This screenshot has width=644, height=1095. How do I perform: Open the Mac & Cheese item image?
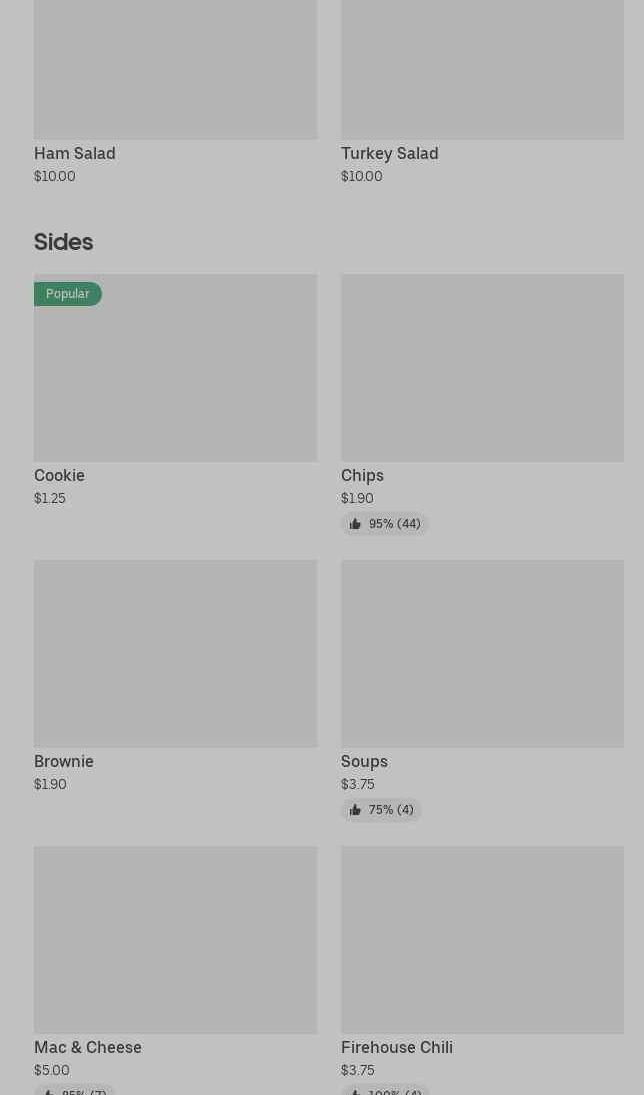(175, 939)
